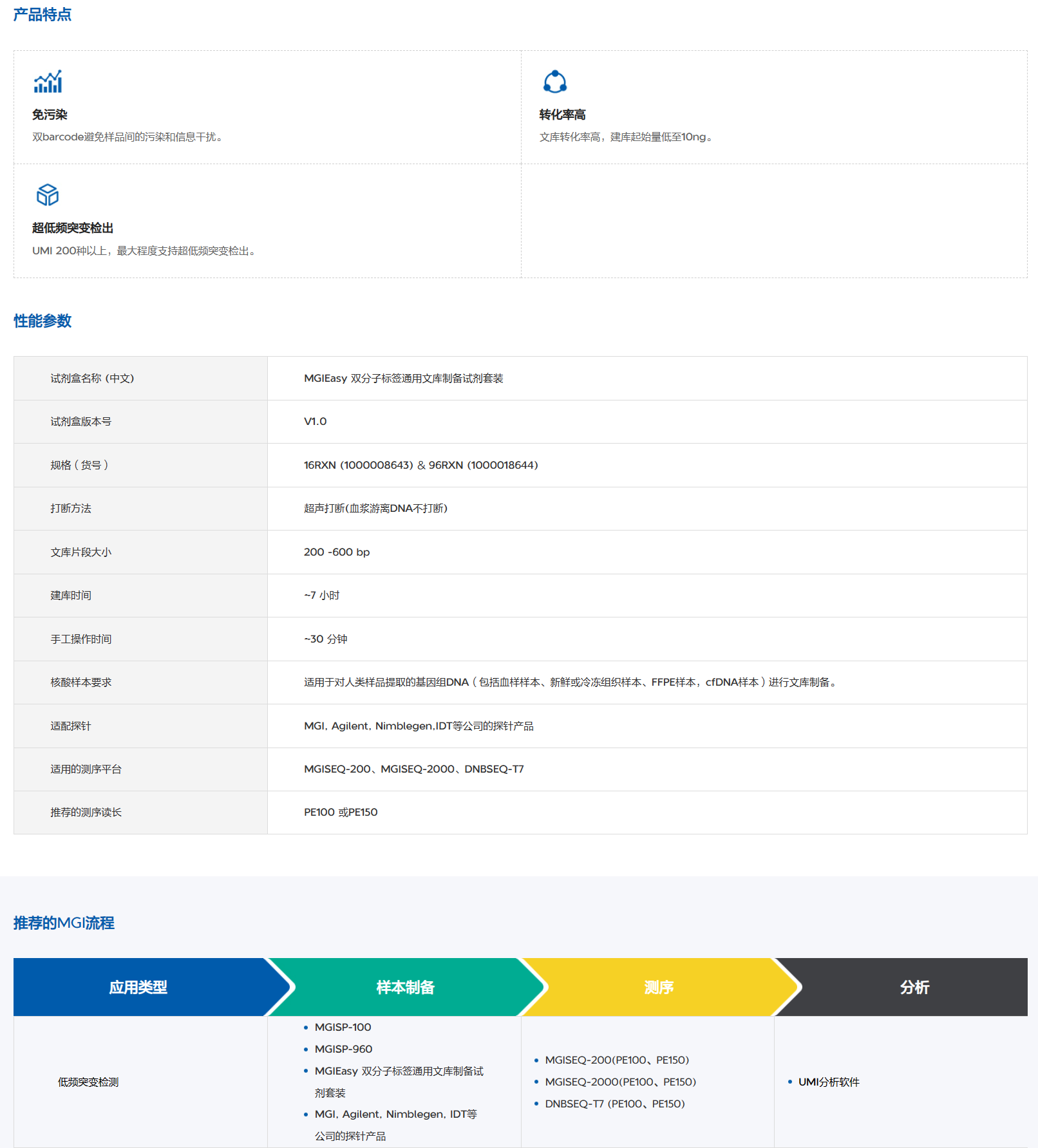Click the V1.0 version value
This screenshot has height=1148, width=1038.
click(x=316, y=421)
